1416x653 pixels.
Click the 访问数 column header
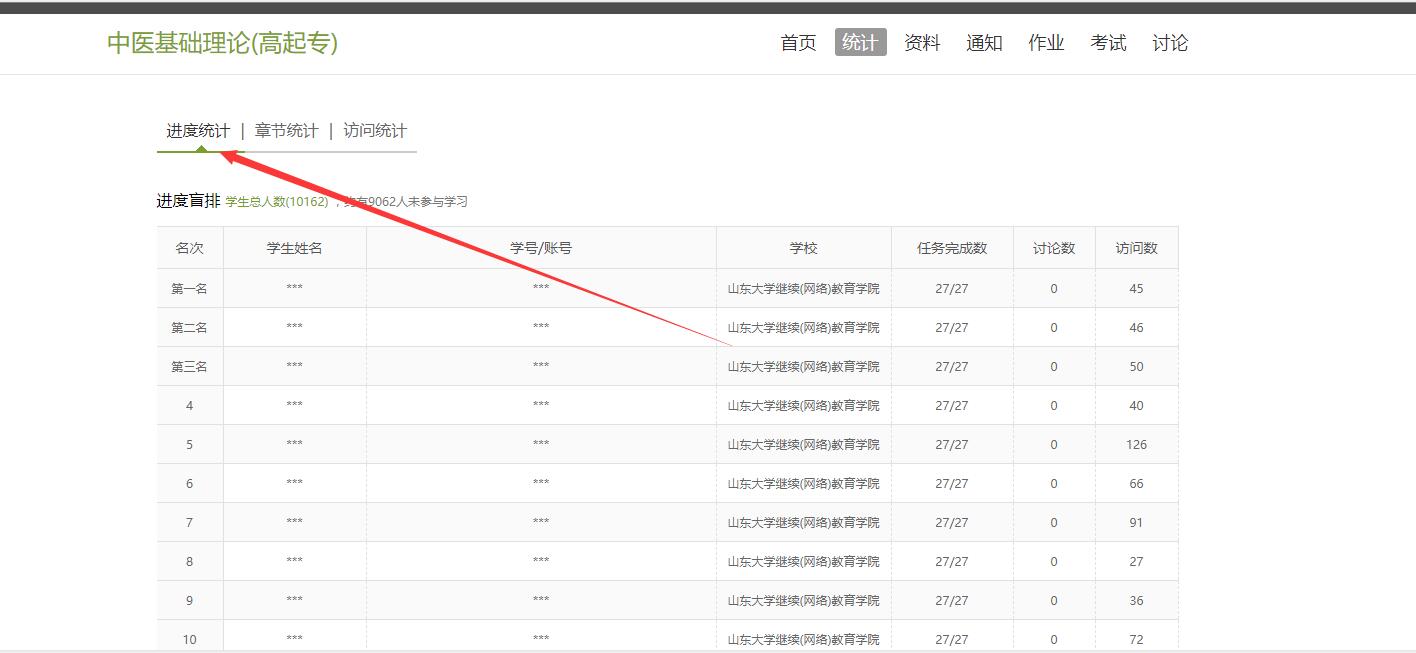tap(1136, 248)
